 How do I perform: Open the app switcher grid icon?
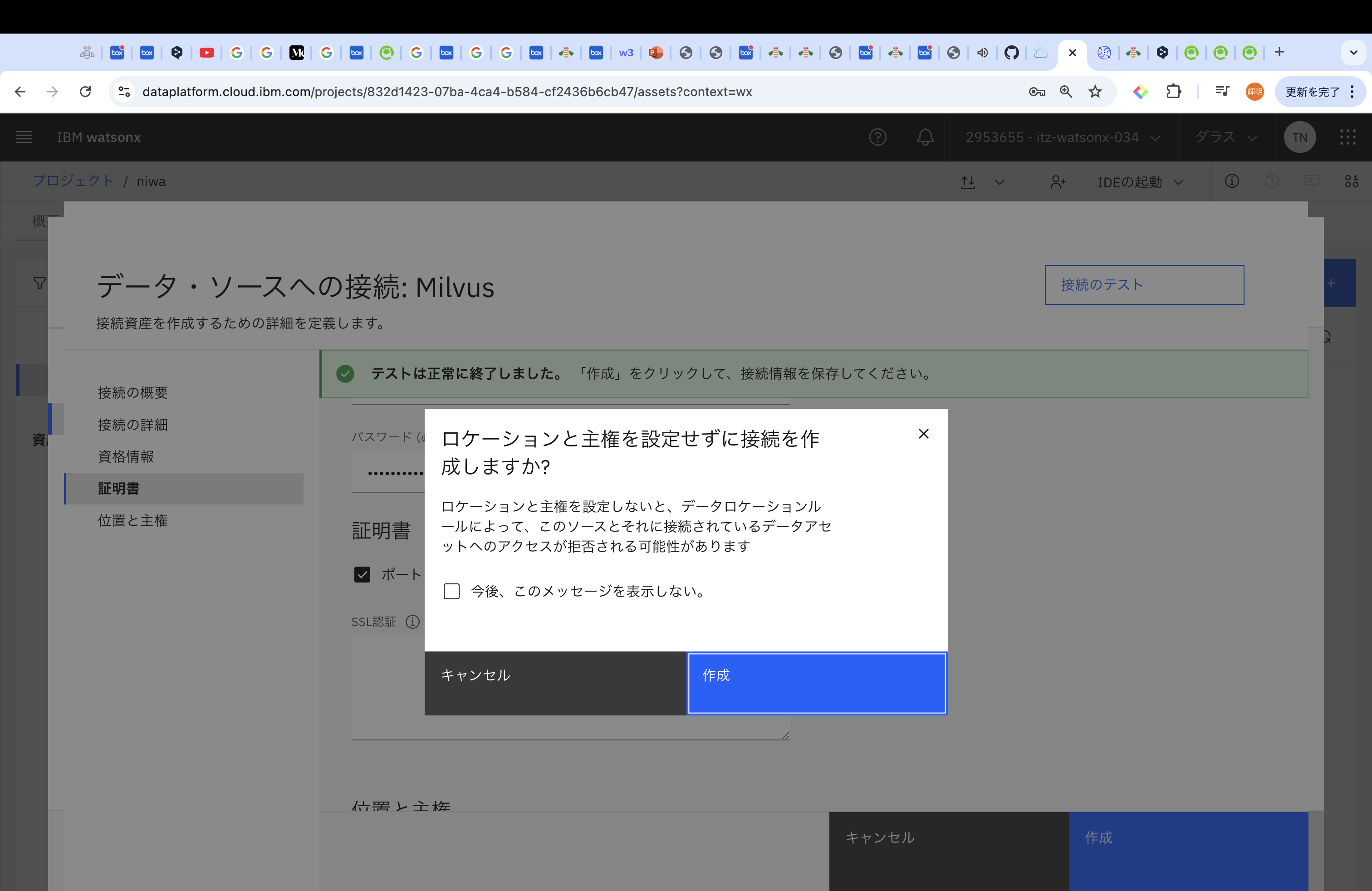coord(1347,137)
